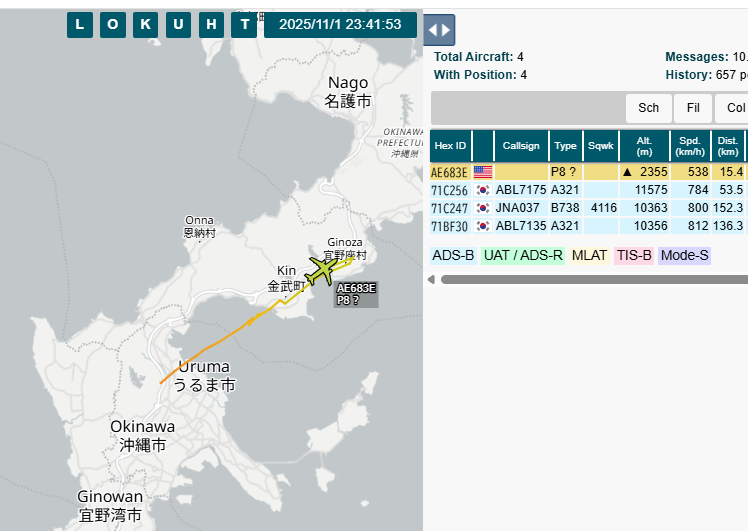Screen dimensions: 748x531
Task: Select aircraft row 71C247
Action: point(589,208)
